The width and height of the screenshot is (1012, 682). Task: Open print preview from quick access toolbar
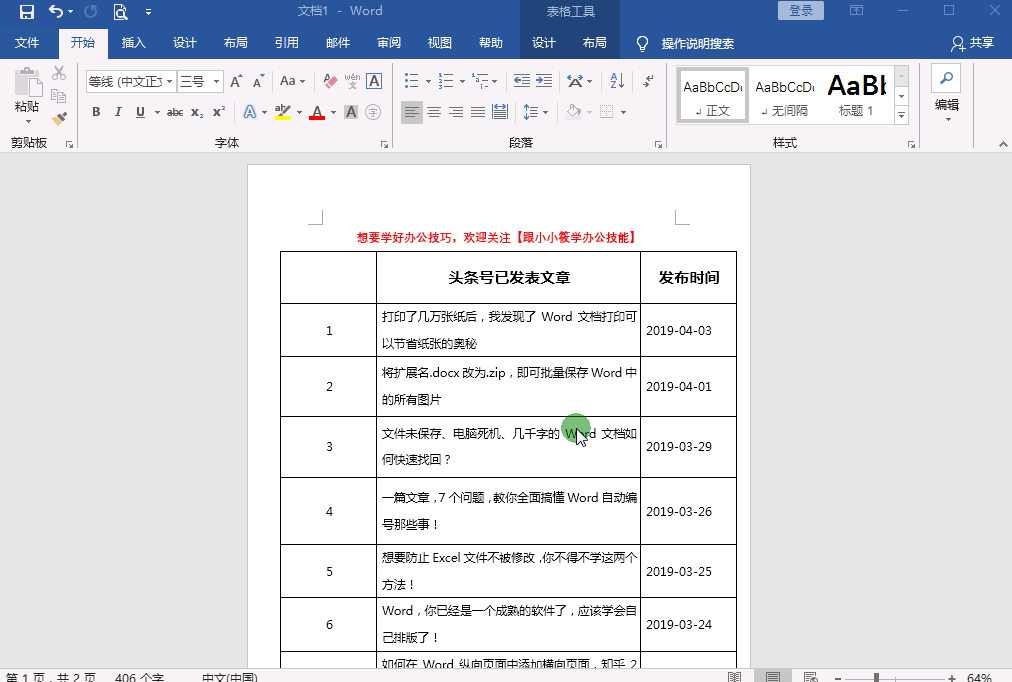[x=120, y=12]
